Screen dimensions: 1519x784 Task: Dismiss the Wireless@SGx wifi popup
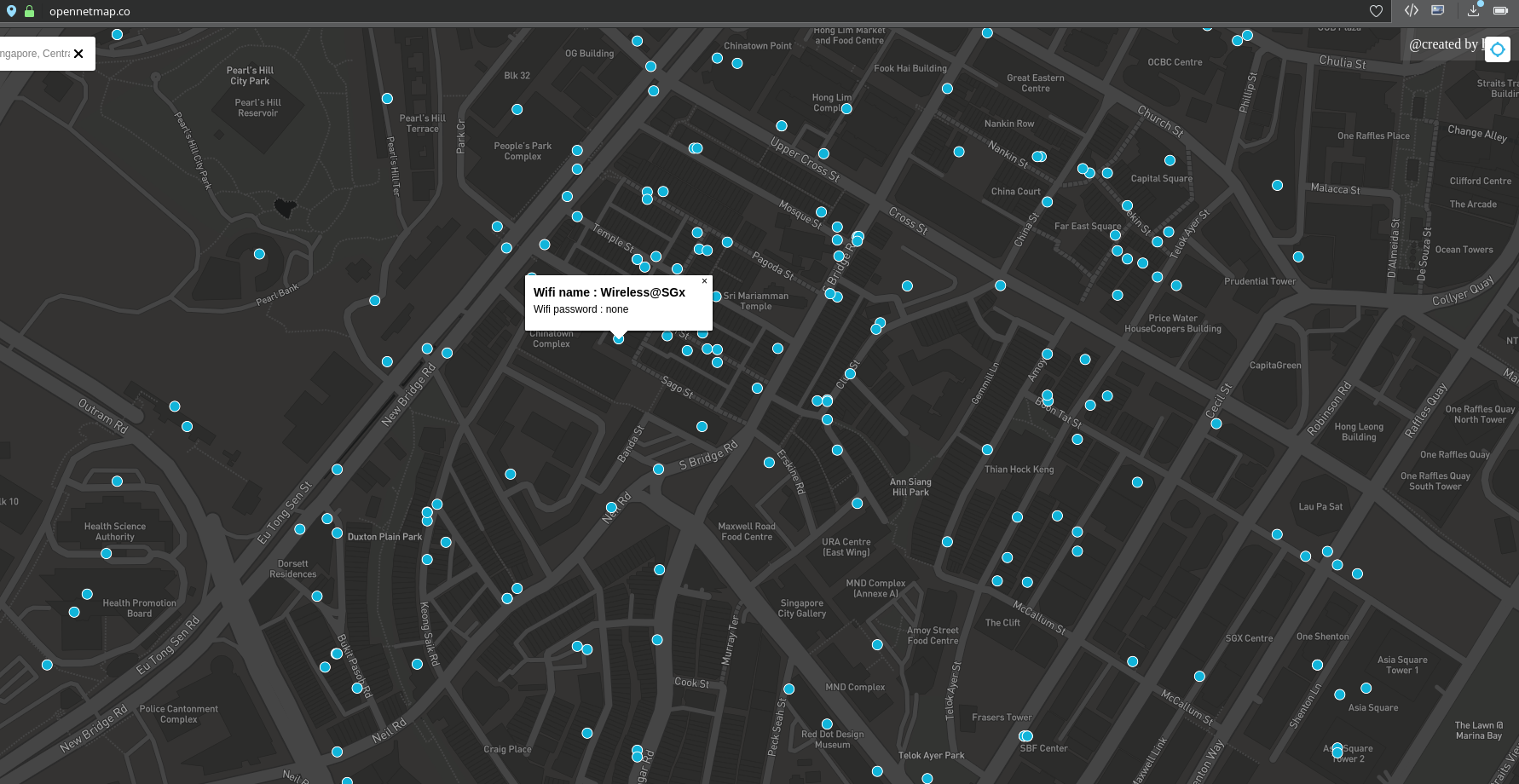[704, 281]
